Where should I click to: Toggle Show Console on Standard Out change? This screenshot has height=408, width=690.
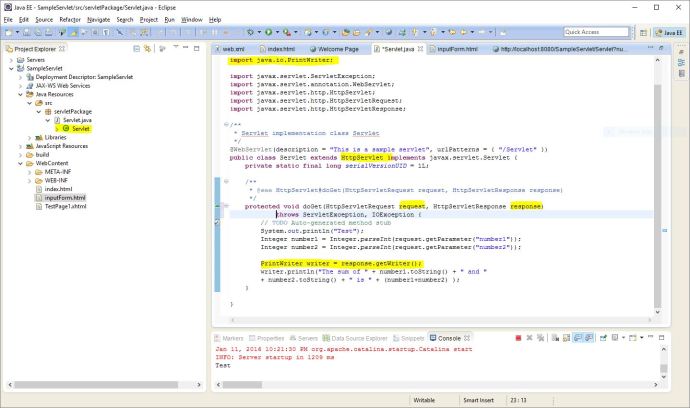(x=578, y=338)
